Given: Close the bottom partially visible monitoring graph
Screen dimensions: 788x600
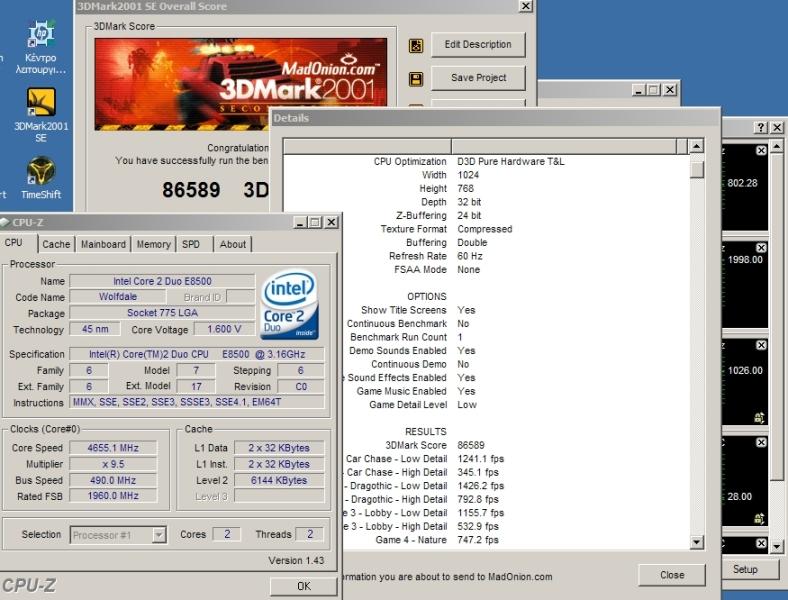Looking at the screenshot, I should point(761,543).
